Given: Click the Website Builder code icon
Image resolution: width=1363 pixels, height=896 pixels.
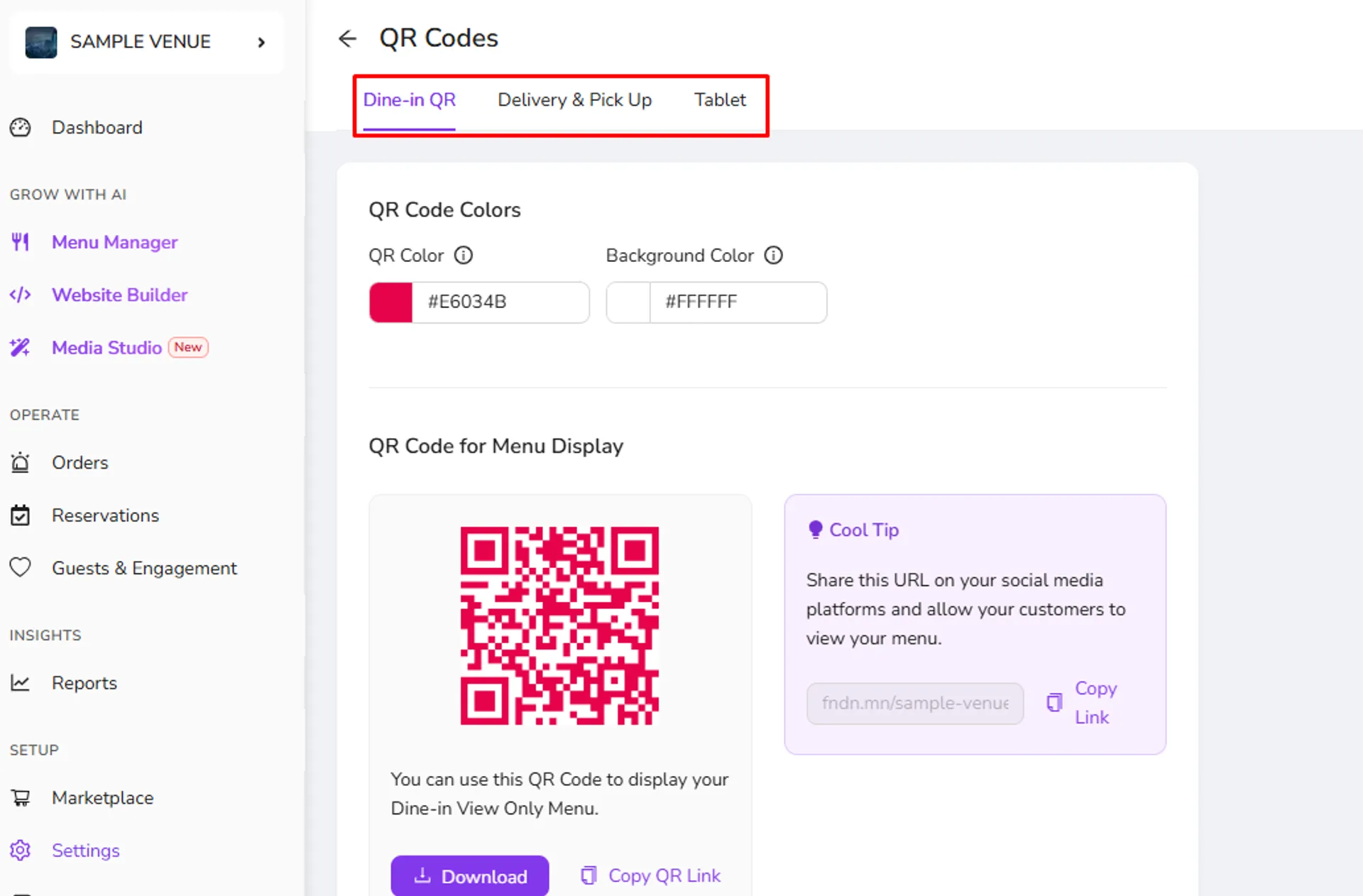Looking at the screenshot, I should [x=21, y=295].
